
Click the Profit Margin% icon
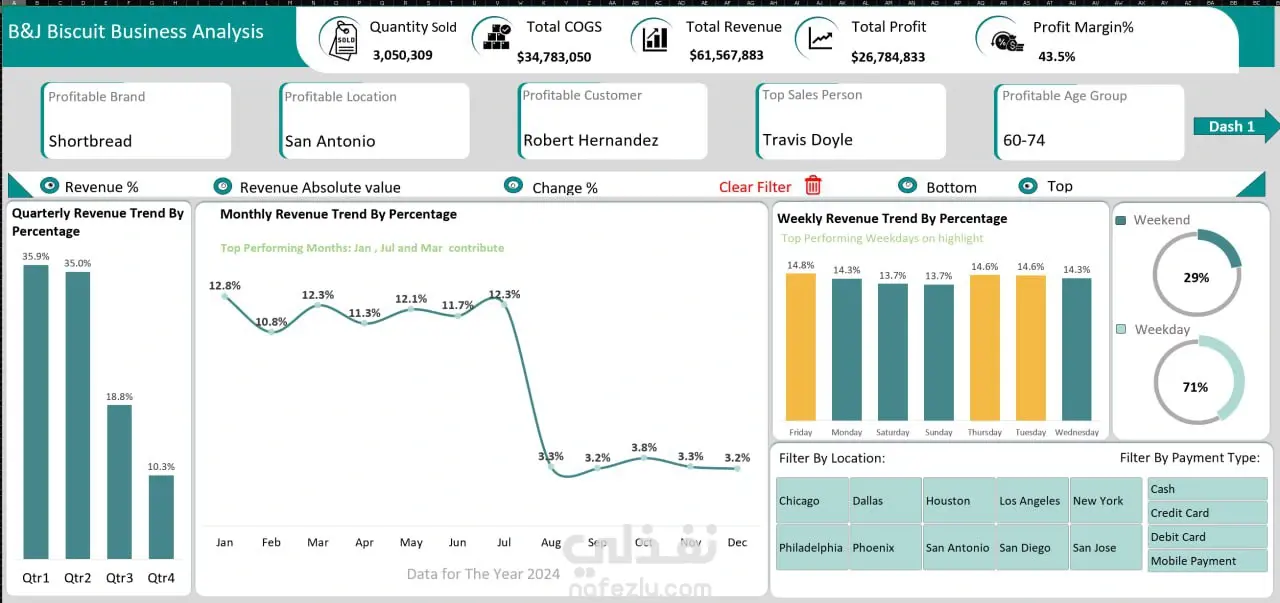(1001, 40)
